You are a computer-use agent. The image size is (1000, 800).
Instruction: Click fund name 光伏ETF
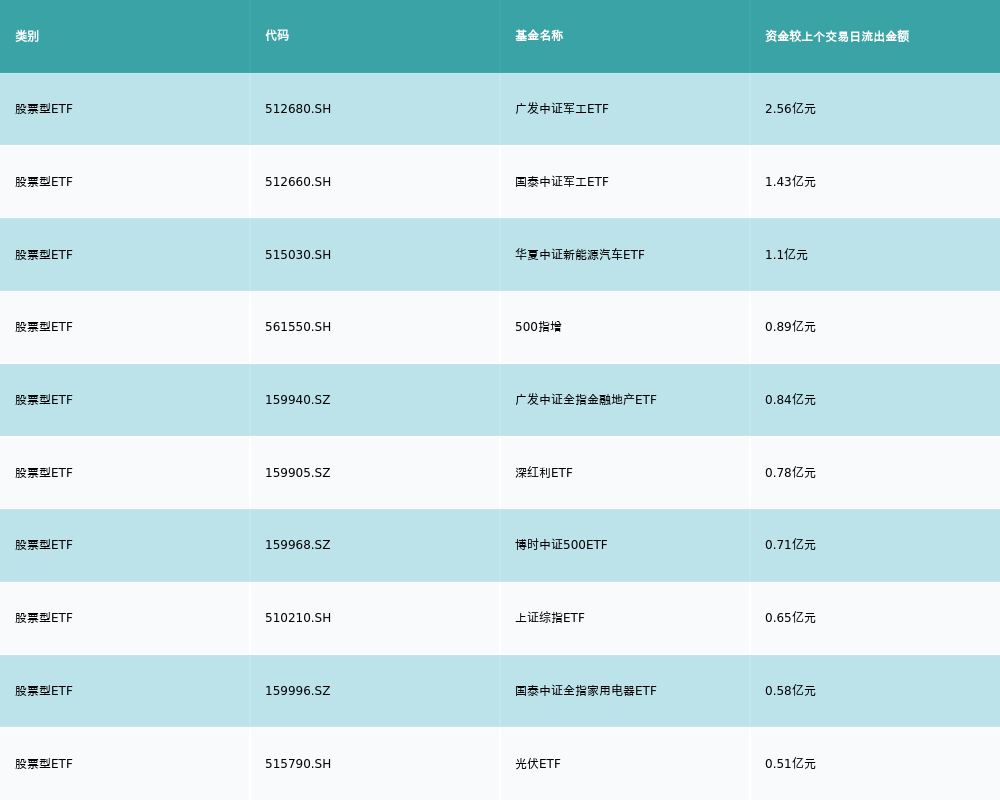538,764
